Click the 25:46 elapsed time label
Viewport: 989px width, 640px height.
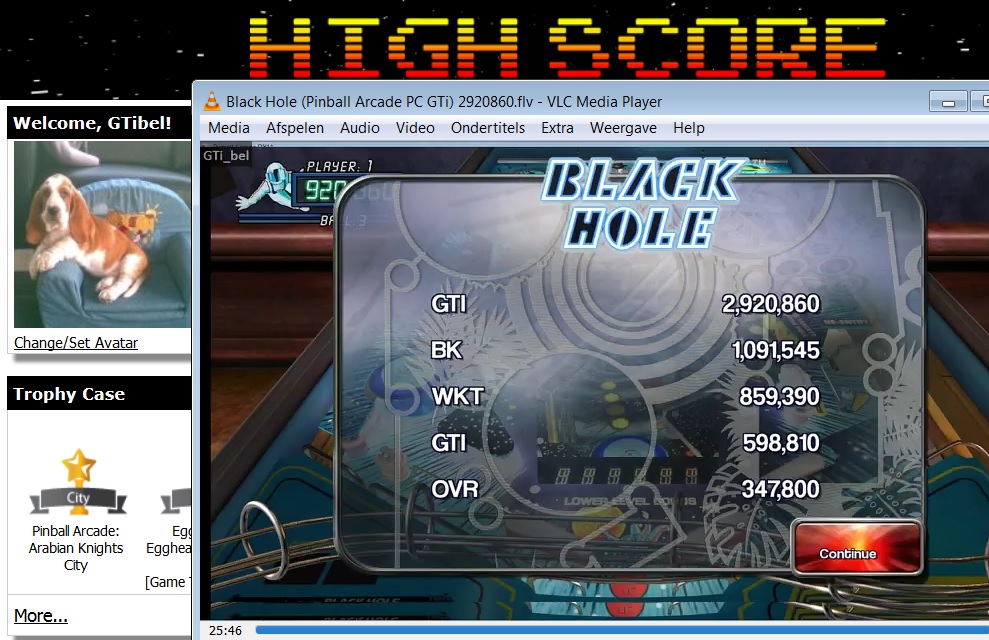click(225, 631)
